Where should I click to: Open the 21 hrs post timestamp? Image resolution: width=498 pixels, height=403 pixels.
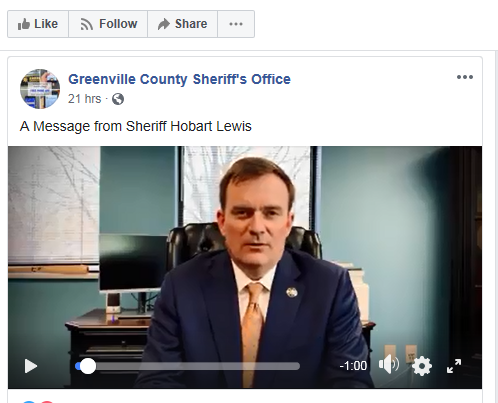point(84,99)
